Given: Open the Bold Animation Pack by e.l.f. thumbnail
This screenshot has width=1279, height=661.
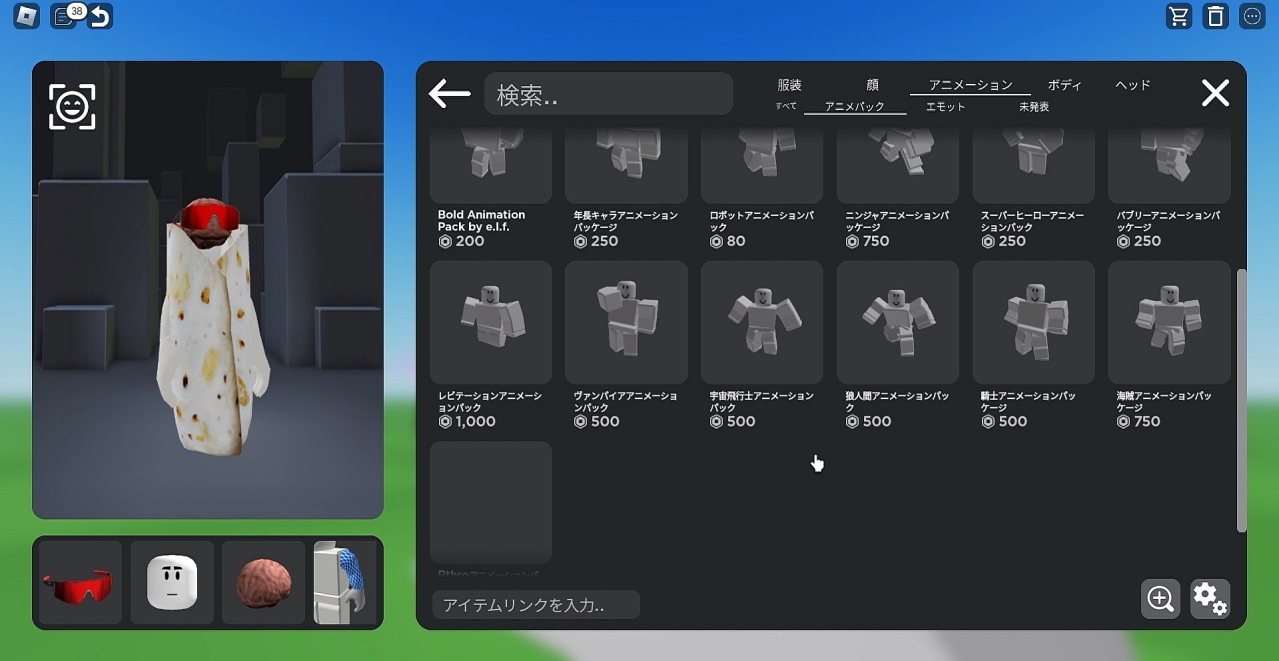Looking at the screenshot, I should pyautogui.click(x=491, y=166).
